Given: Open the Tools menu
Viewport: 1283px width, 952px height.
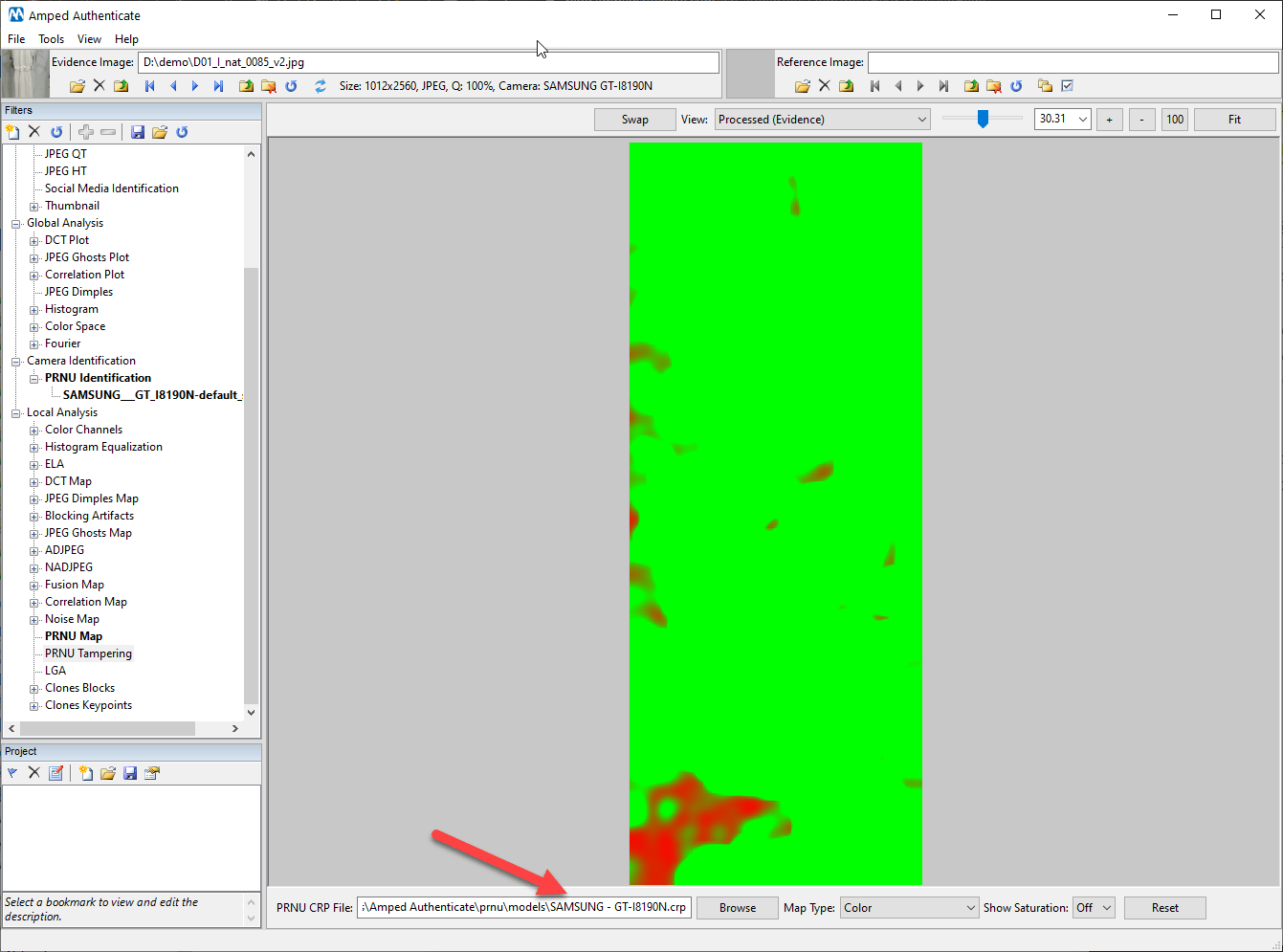Looking at the screenshot, I should click(51, 39).
